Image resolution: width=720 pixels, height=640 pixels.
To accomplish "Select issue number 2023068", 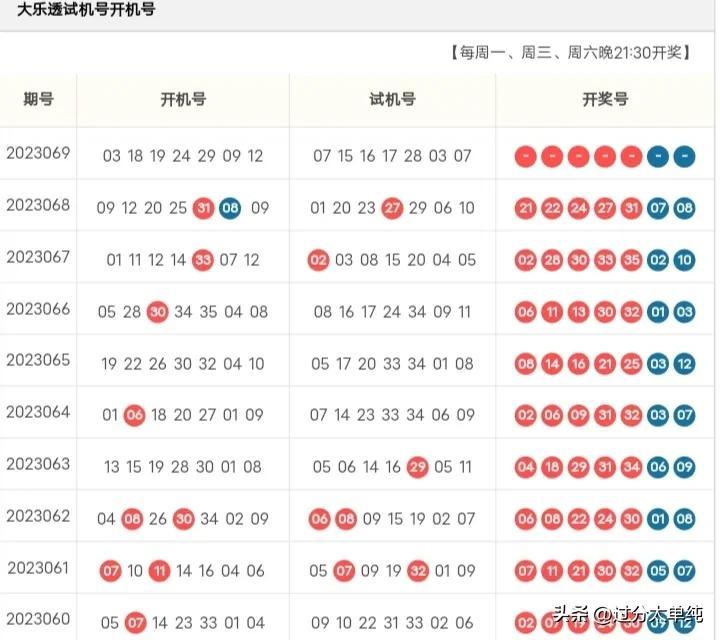I will [x=38, y=205].
